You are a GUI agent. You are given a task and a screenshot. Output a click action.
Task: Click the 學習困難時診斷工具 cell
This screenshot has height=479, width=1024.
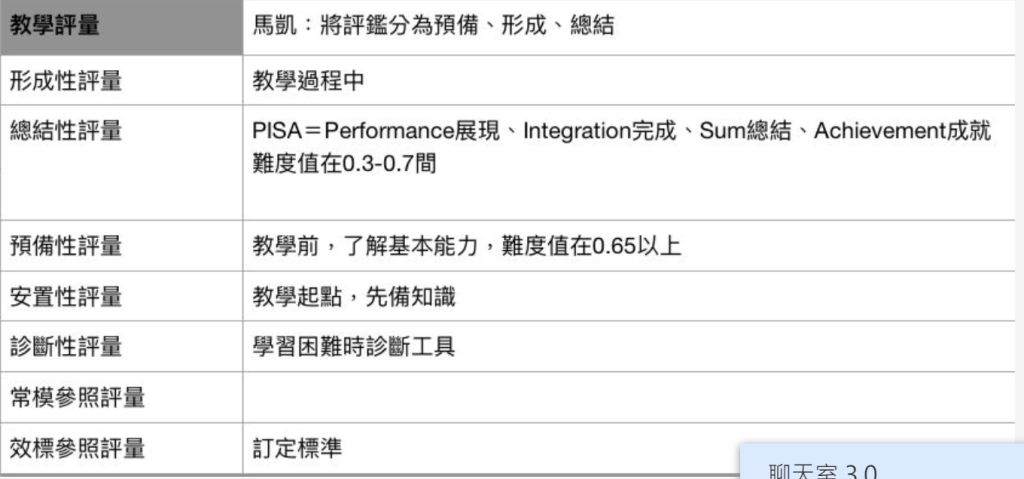tap(354, 347)
